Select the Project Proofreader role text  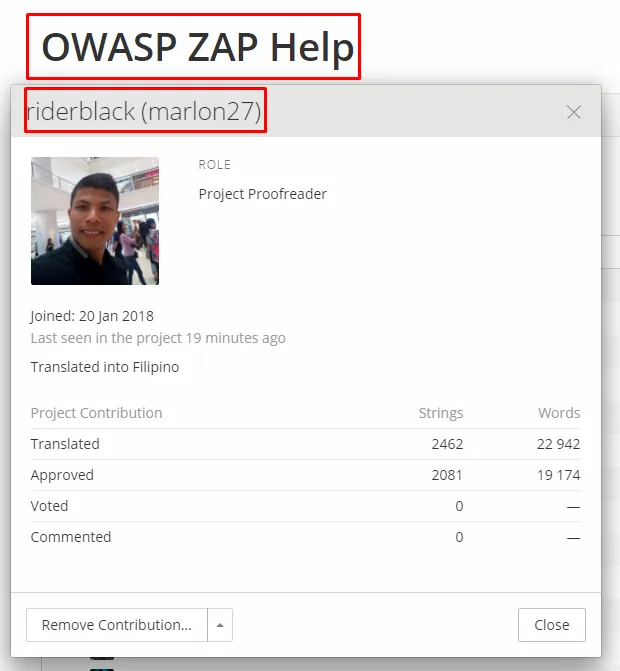(x=263, y=194)
